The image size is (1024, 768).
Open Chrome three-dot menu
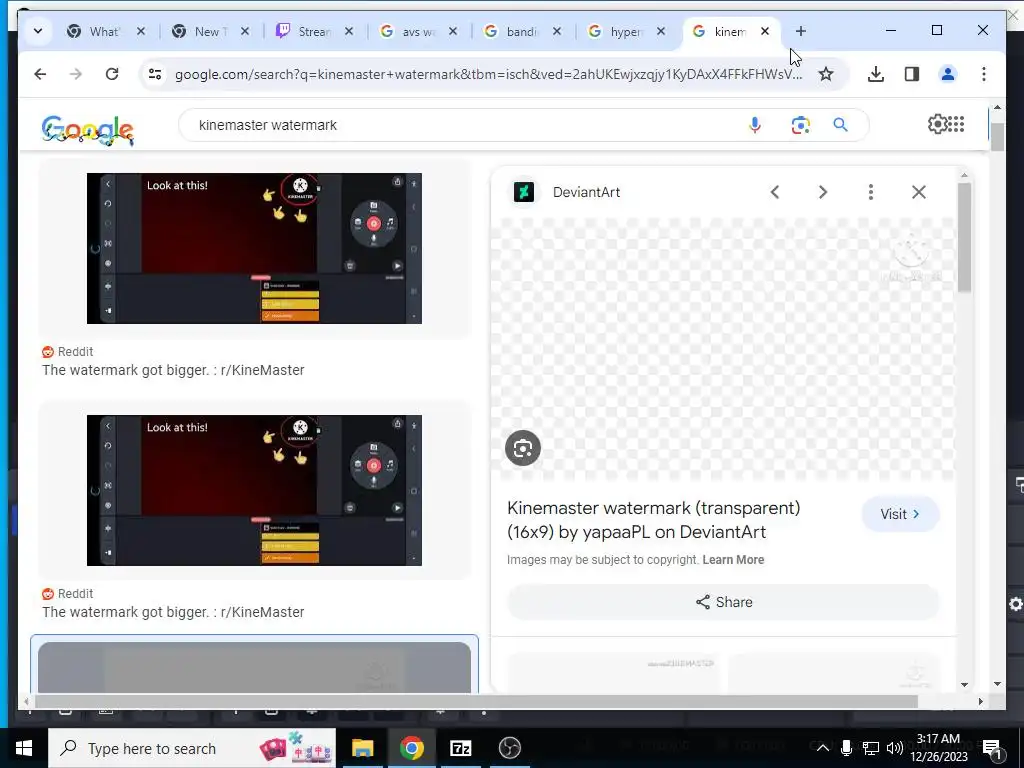pos(984,74)
